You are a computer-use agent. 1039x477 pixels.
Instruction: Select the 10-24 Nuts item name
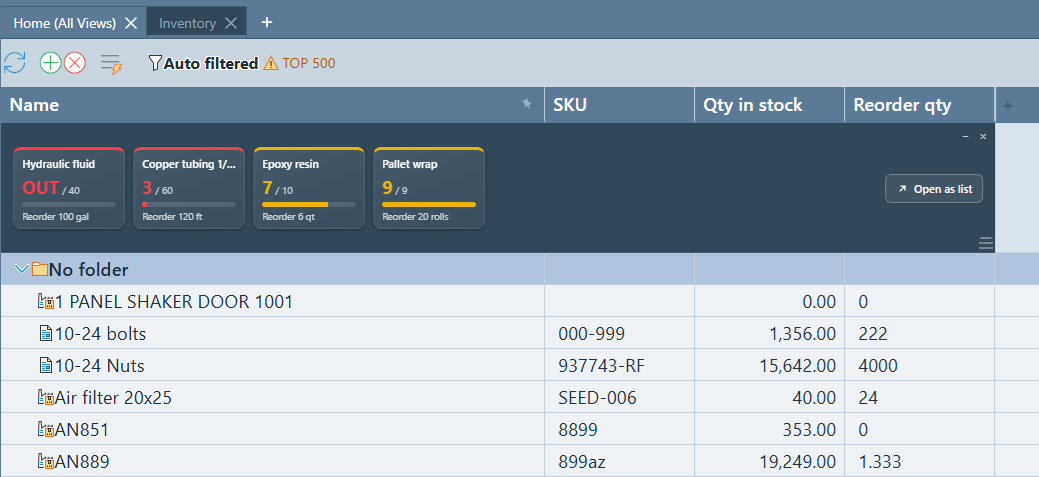click(x=99, y=366)
